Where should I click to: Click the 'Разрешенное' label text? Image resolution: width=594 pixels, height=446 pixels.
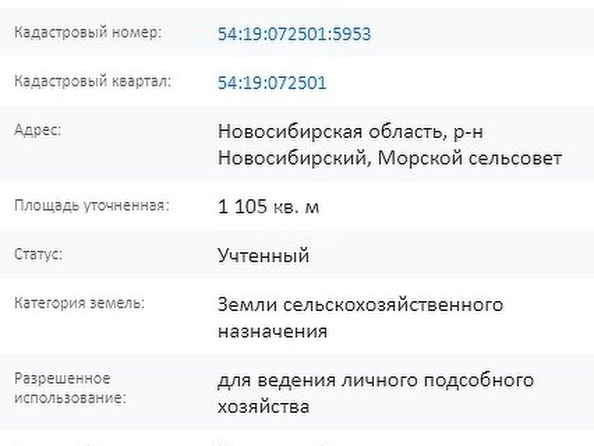coord(63,379)
